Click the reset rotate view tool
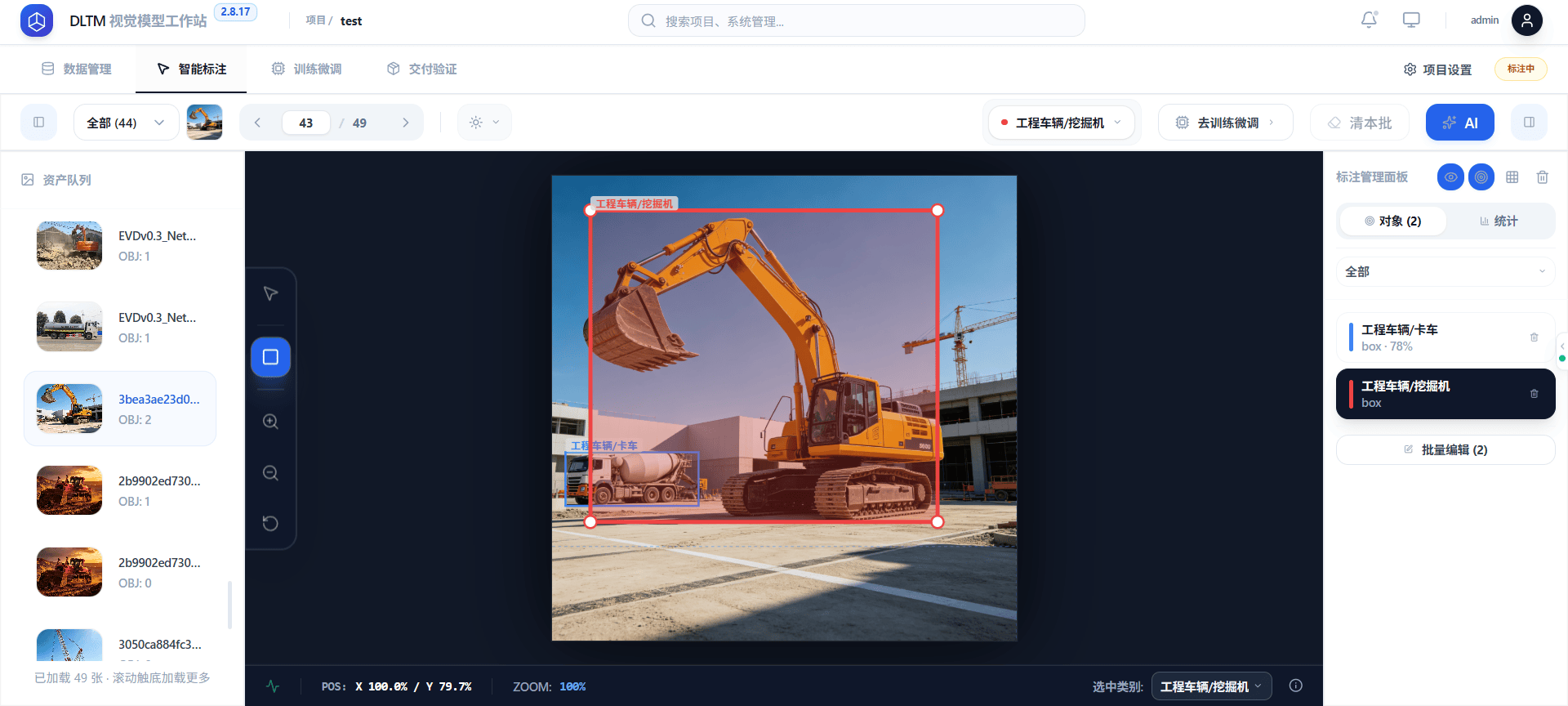This screenshot has height=706, width=1568. coord(270,523)
